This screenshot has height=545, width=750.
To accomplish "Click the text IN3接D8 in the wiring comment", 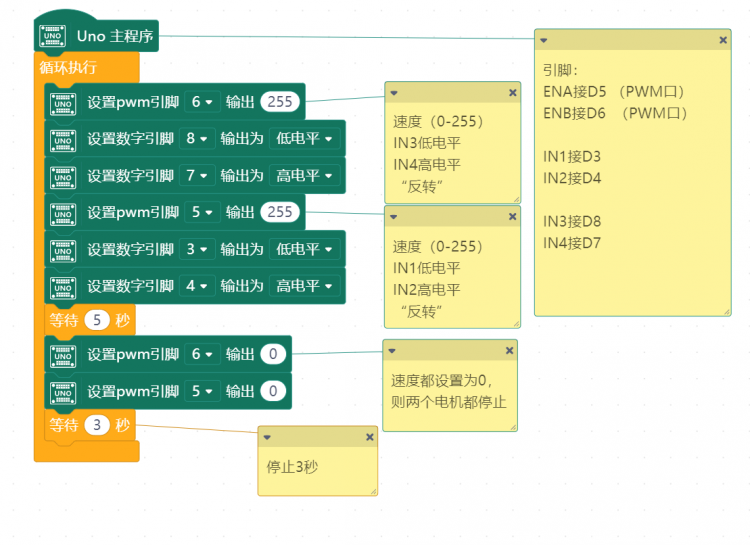I will [572, 222].
